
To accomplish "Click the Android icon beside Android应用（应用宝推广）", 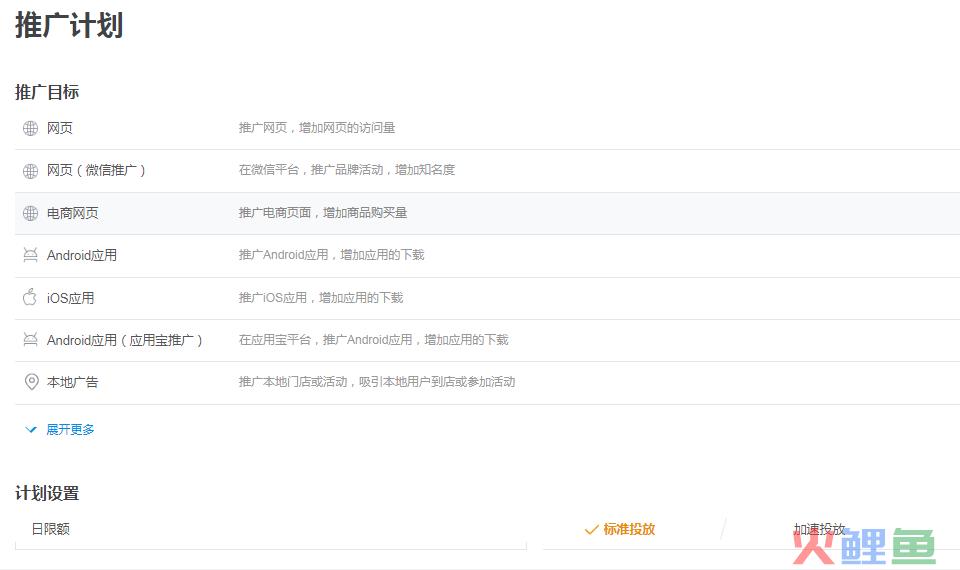I will pos(31,340).
